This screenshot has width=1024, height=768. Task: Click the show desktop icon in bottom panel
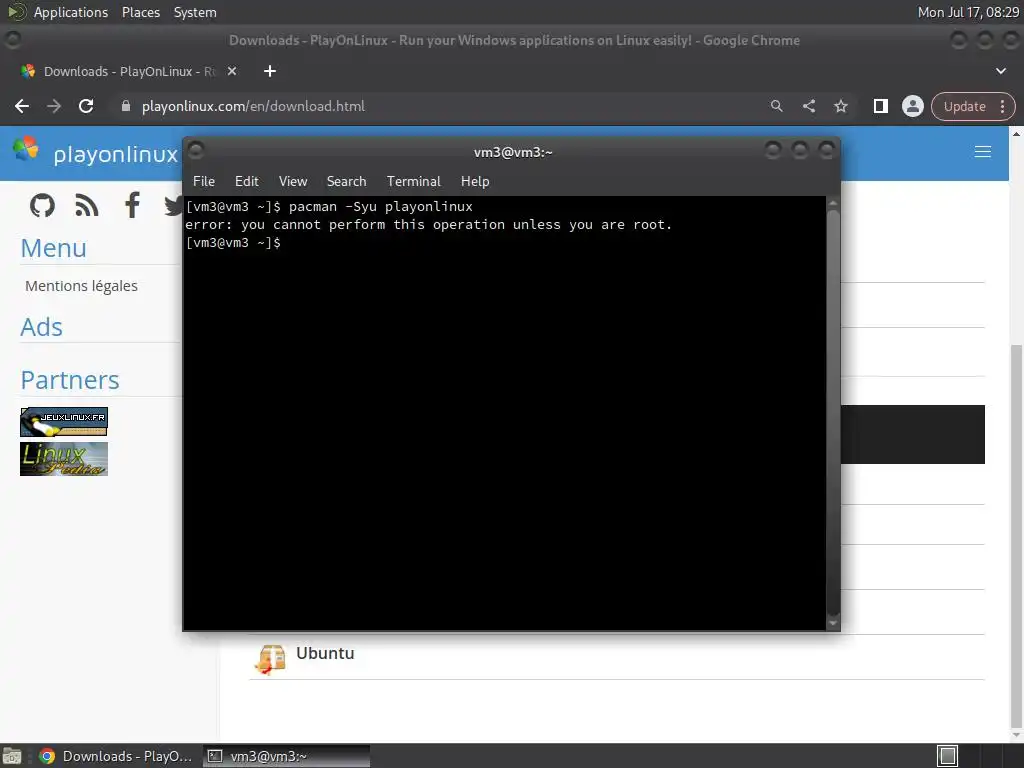[12, 756]
